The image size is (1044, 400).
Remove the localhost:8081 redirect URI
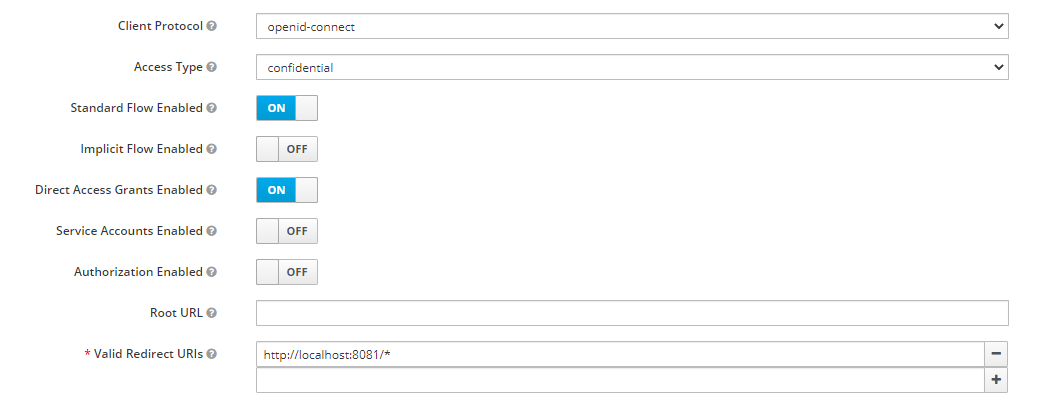click(996, 354)
